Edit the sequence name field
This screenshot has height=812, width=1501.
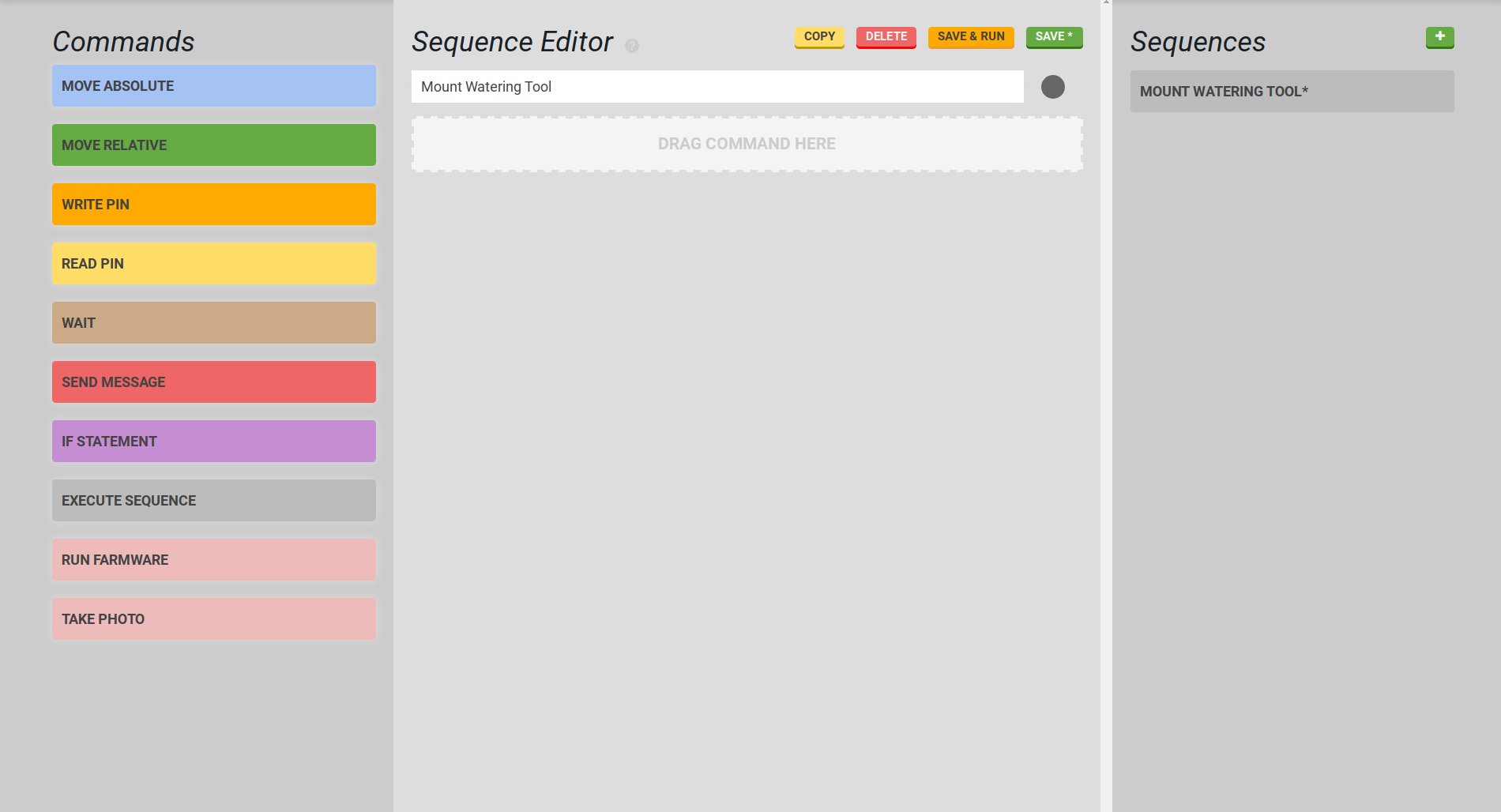(717, 87)
